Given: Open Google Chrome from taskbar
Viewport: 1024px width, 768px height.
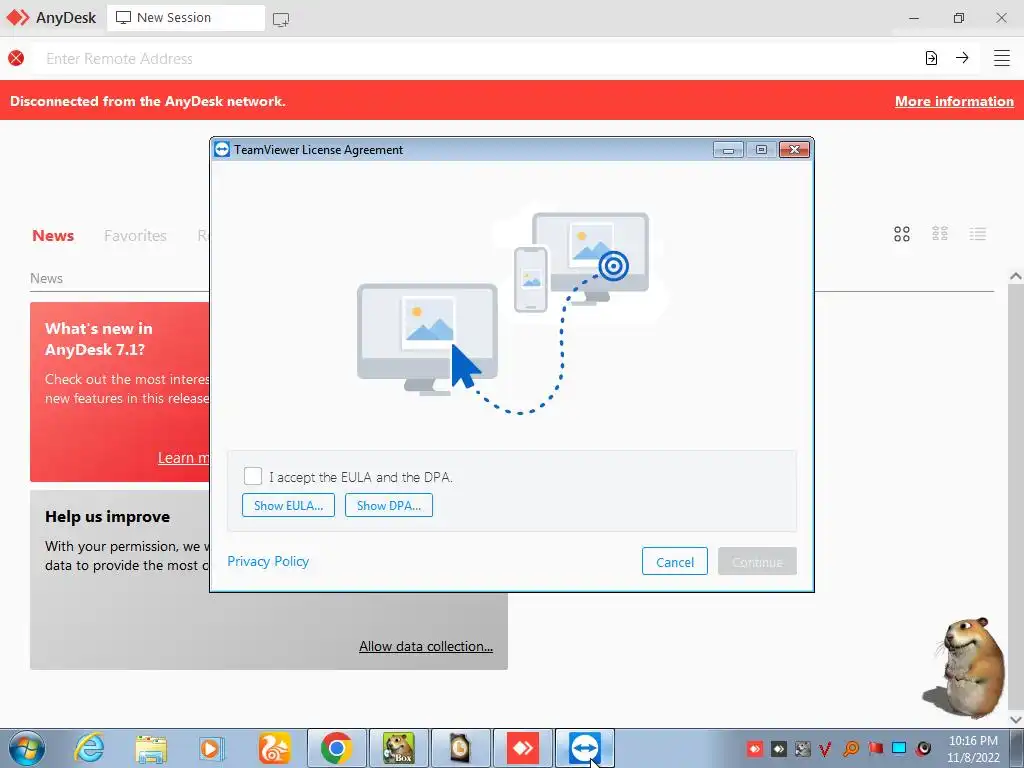Looking at the screenshot, I should (x=336, y=748).
